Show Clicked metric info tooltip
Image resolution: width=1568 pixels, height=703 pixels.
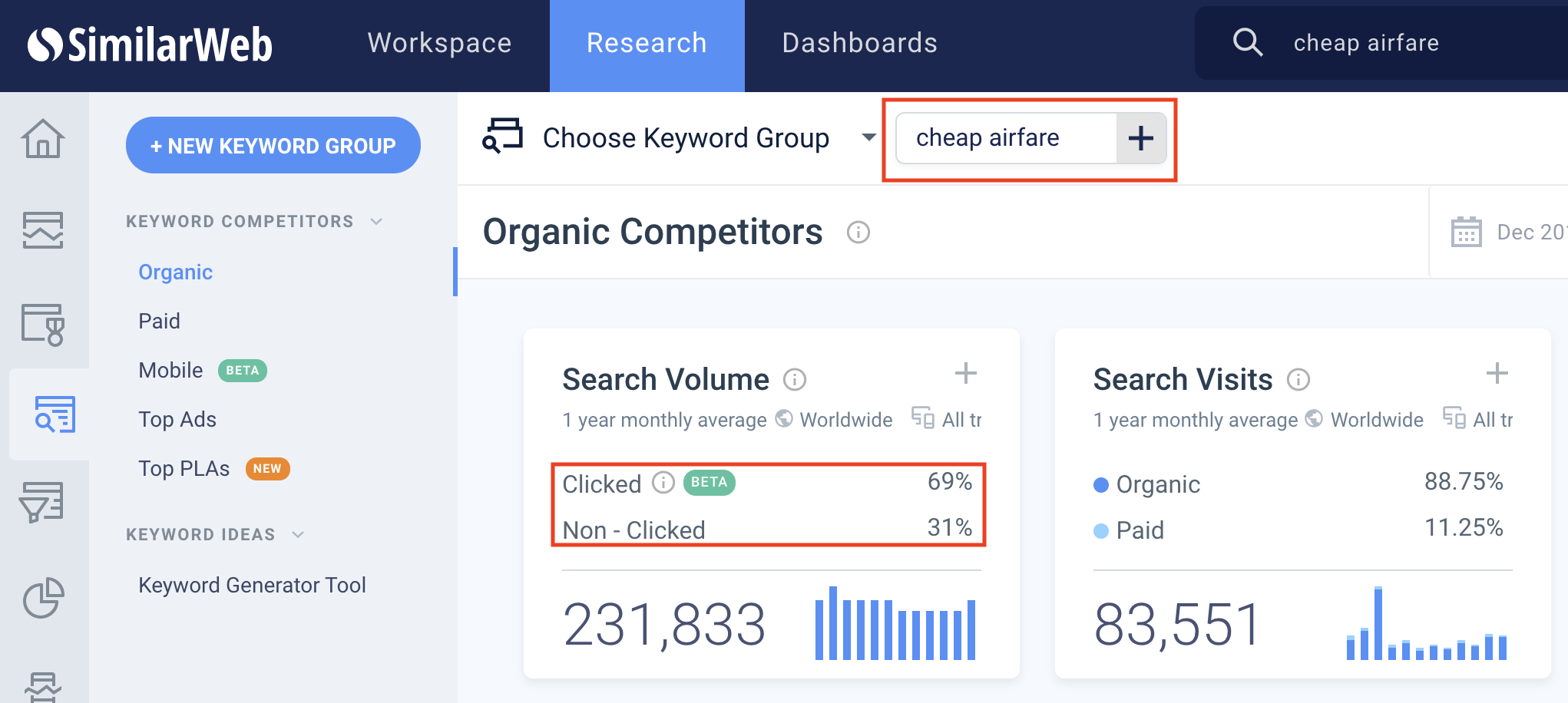663,482
